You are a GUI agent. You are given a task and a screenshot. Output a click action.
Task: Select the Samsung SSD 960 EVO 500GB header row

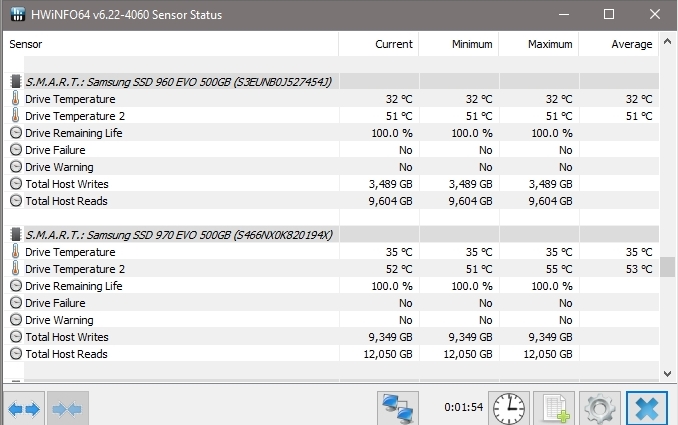pyautogui.click(x=333, y=81)
